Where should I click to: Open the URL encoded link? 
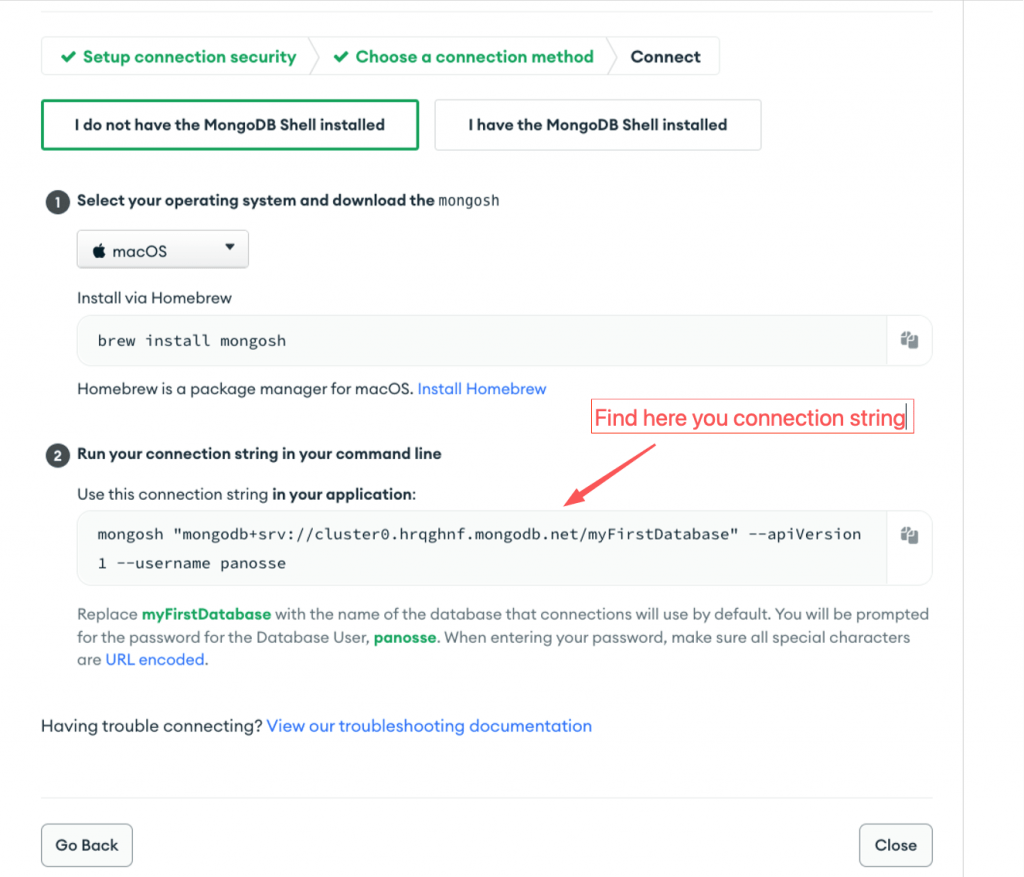coord(155,660)
